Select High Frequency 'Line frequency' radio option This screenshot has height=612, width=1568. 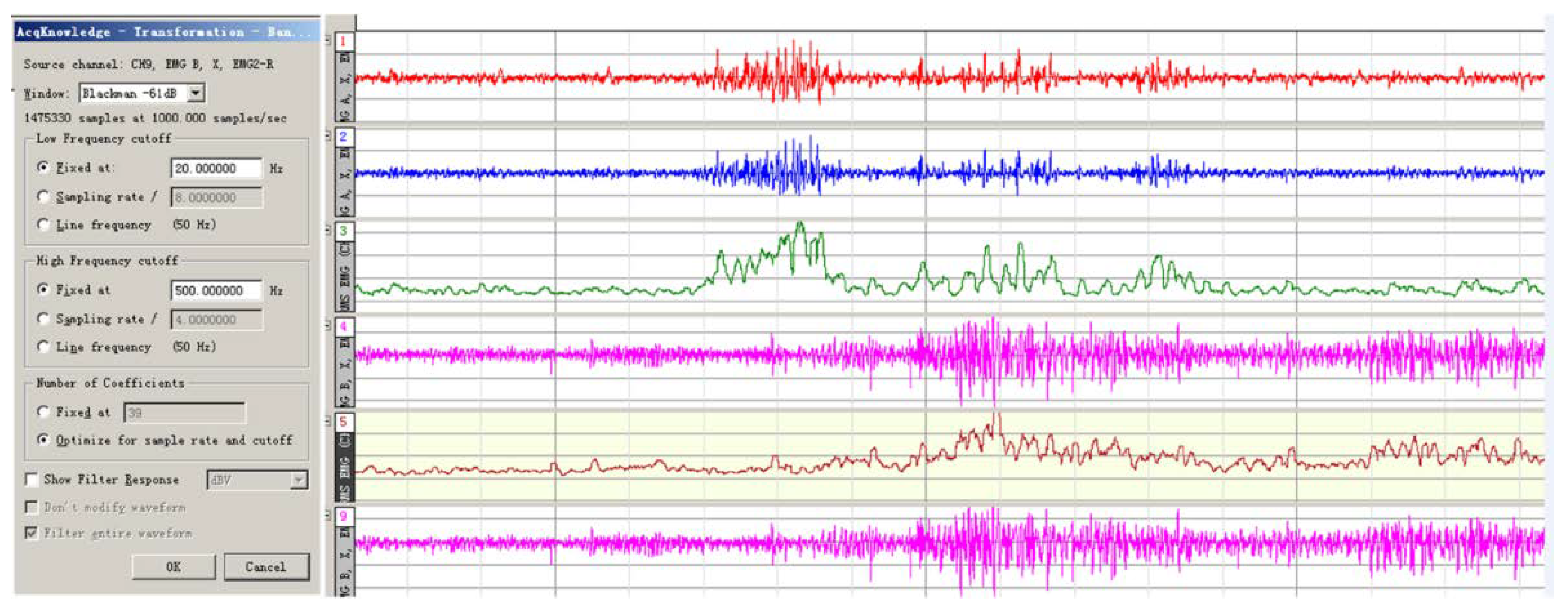pyautogui.click(x=43, y=347)
